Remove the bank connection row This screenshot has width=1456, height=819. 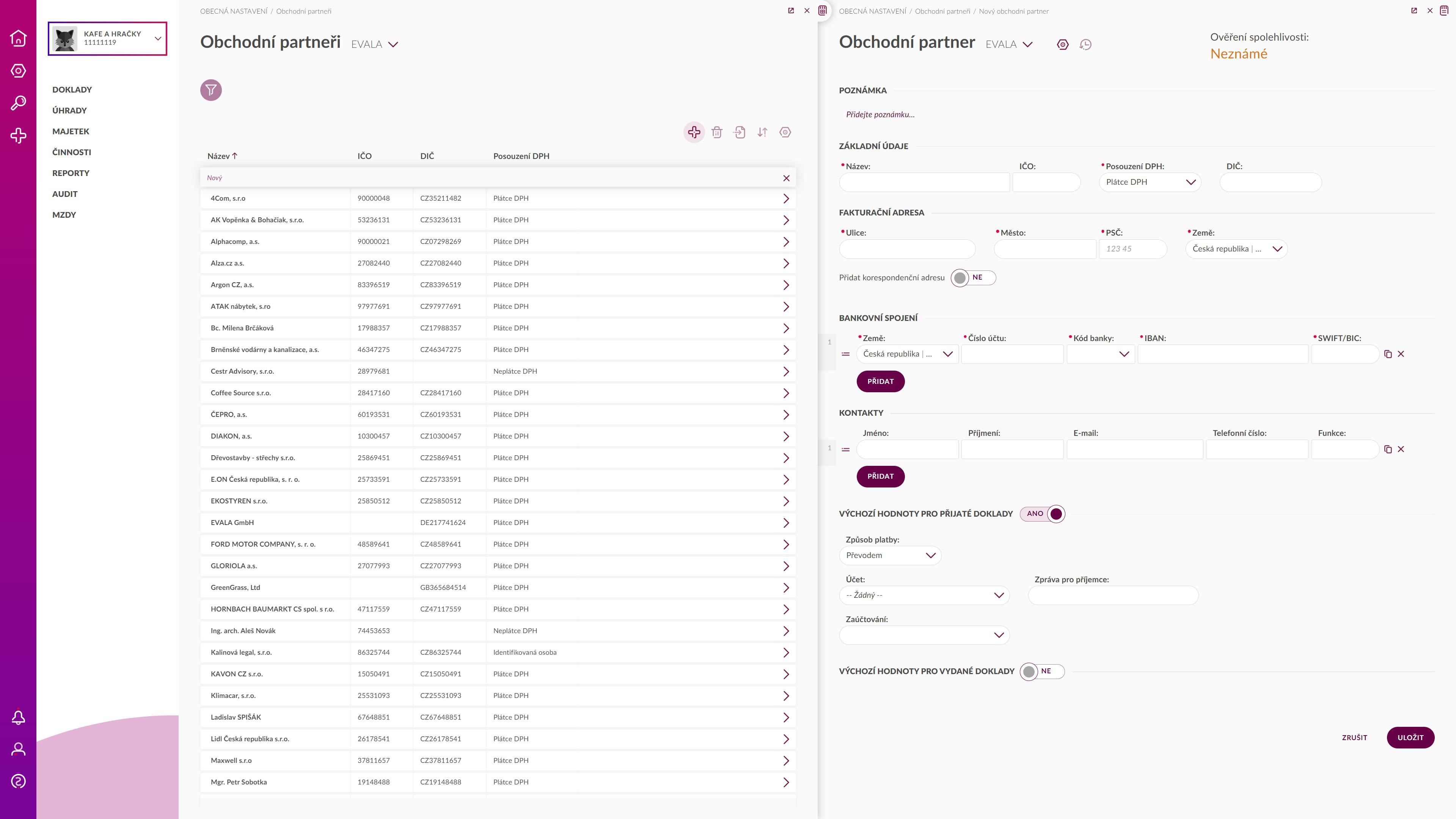click(x=1401, y=354)
